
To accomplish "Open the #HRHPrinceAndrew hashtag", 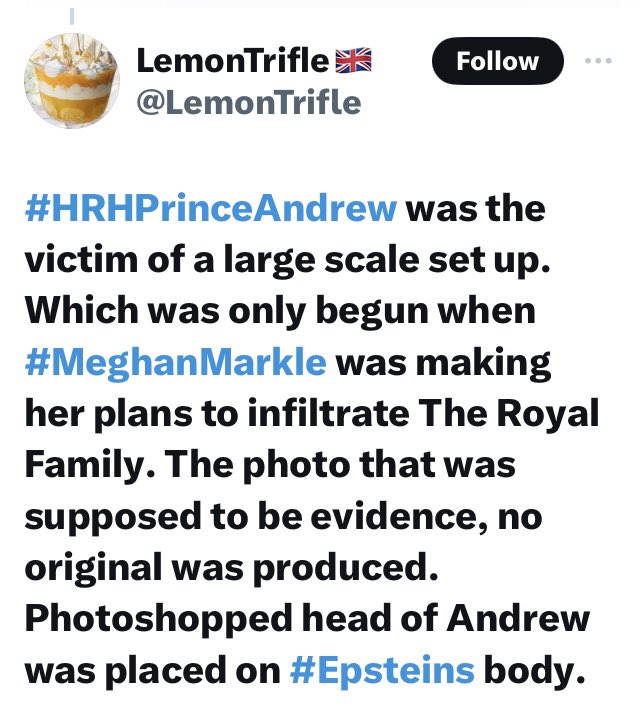I will pos(211,209).
